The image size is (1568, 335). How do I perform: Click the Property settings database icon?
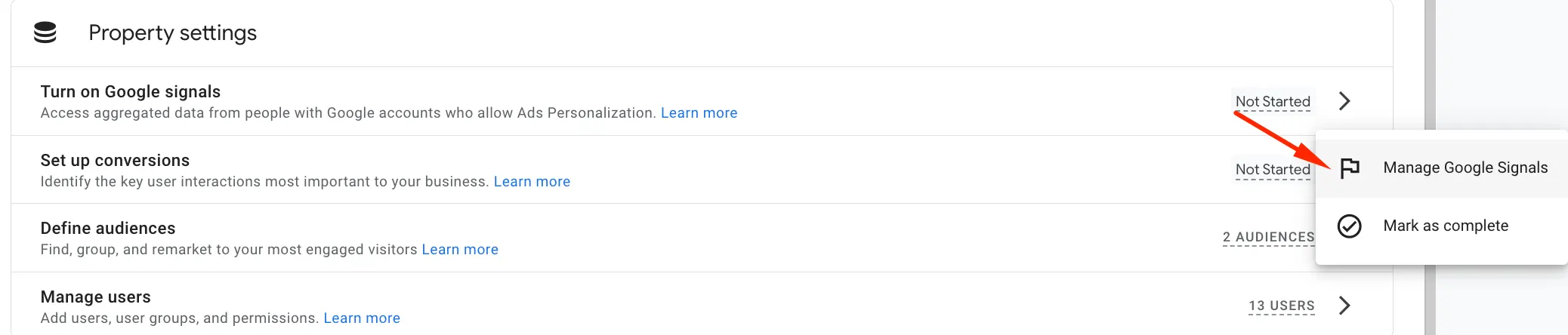coord(45,32)
